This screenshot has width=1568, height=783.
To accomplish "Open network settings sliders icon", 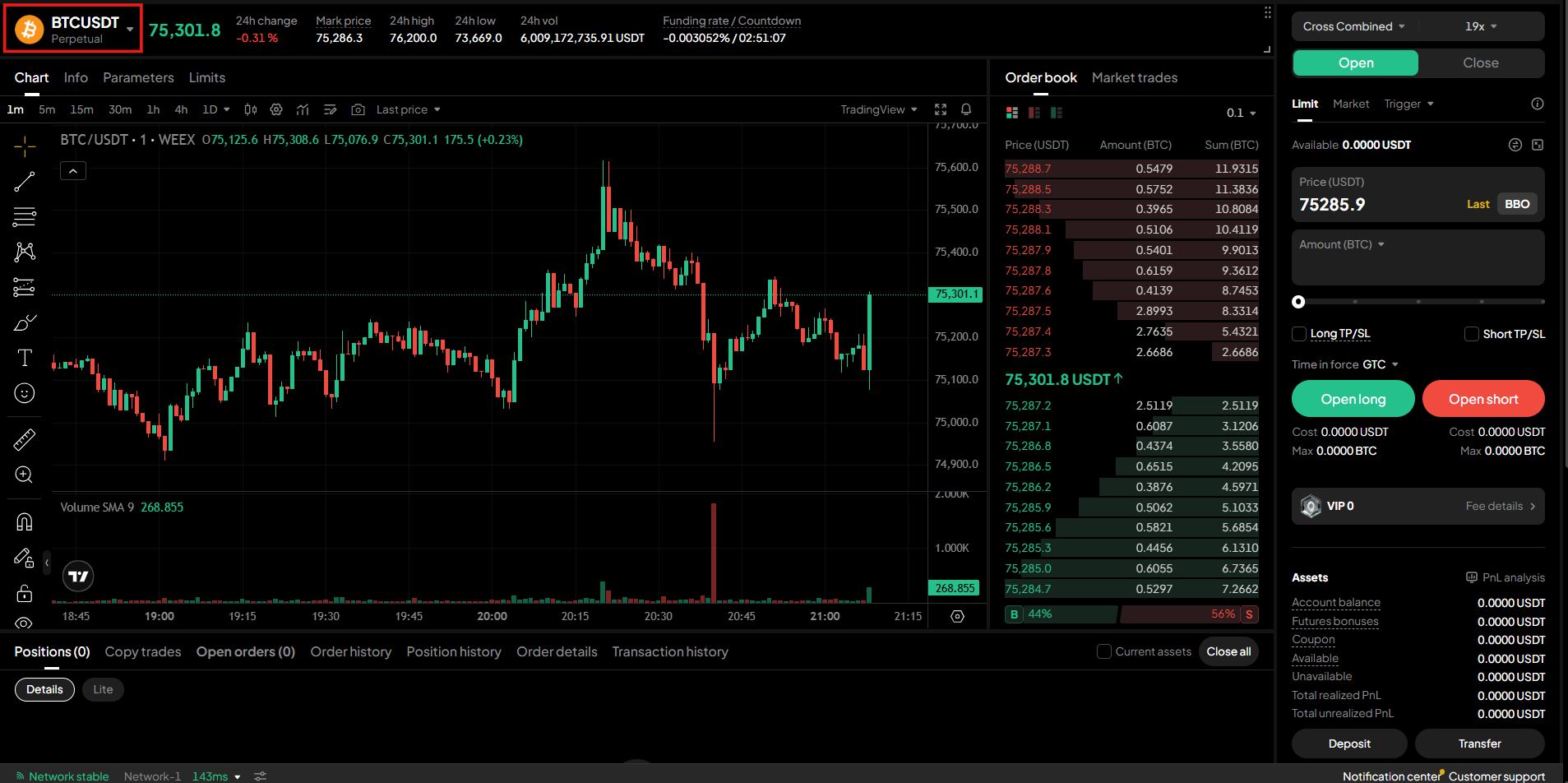I will pos(260,776).
